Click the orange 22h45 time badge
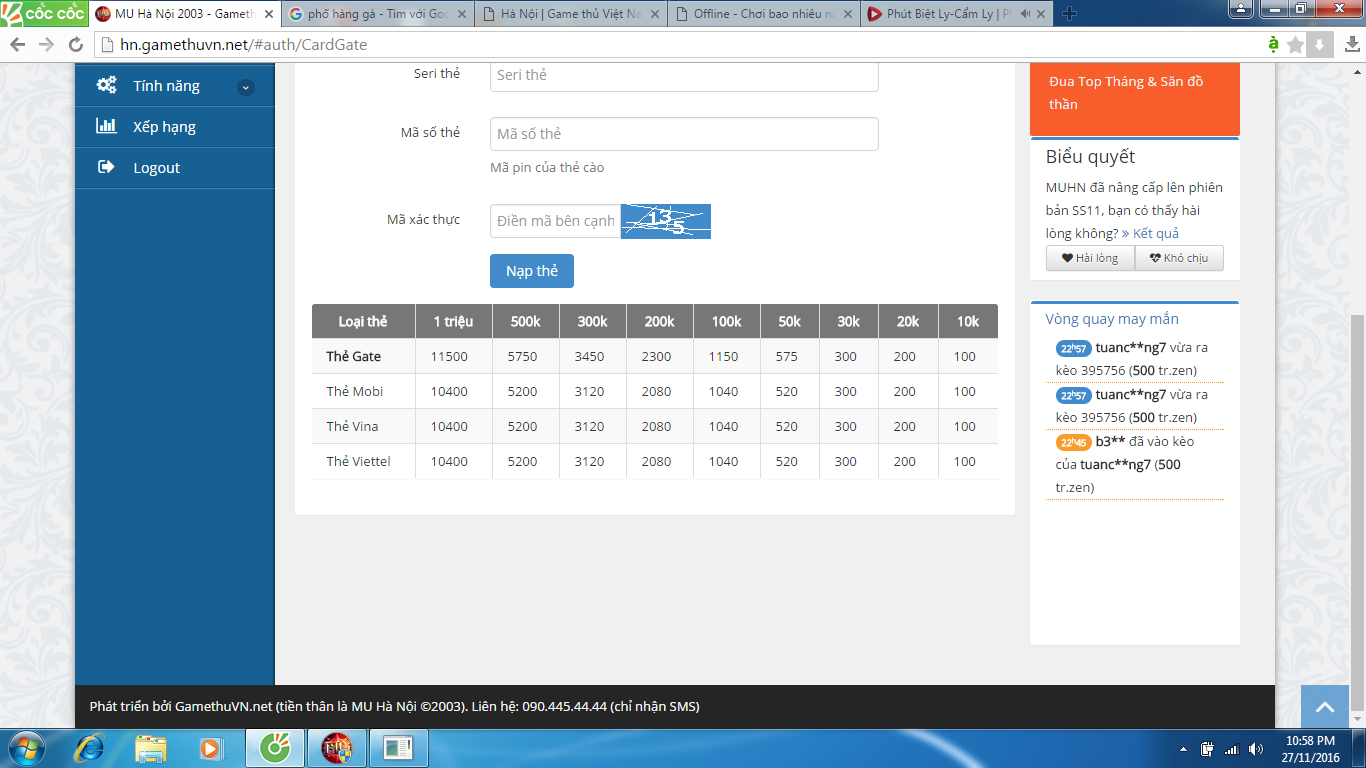The height and width of the screenshot is (768, 1366). click(x=1074, y=442)
